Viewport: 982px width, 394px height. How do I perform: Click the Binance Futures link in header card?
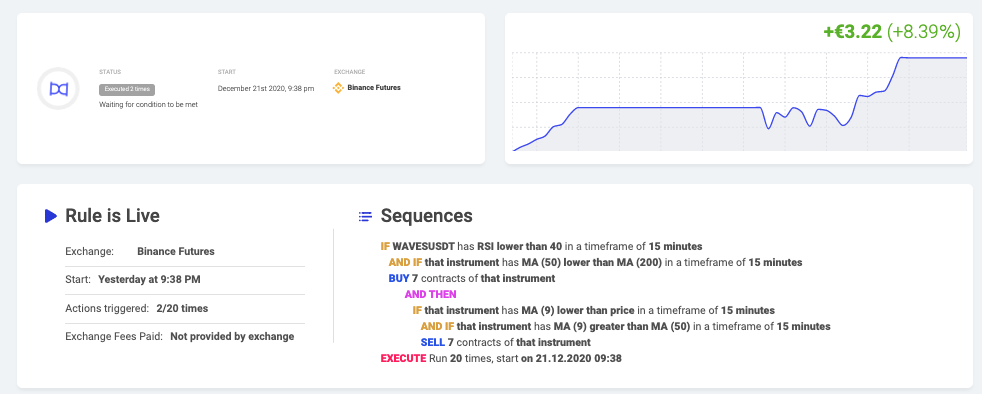374,88
